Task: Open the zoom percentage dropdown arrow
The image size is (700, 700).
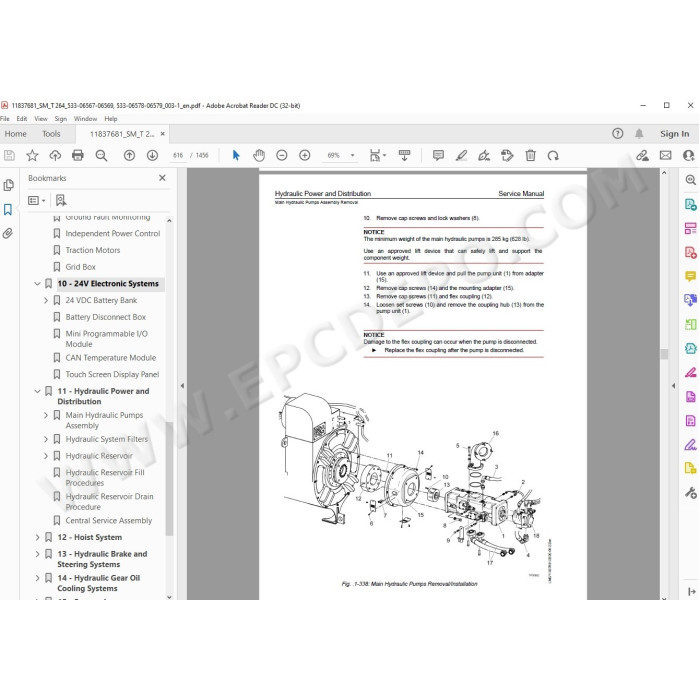Action: pyautogui.click(x=353, y=155)
